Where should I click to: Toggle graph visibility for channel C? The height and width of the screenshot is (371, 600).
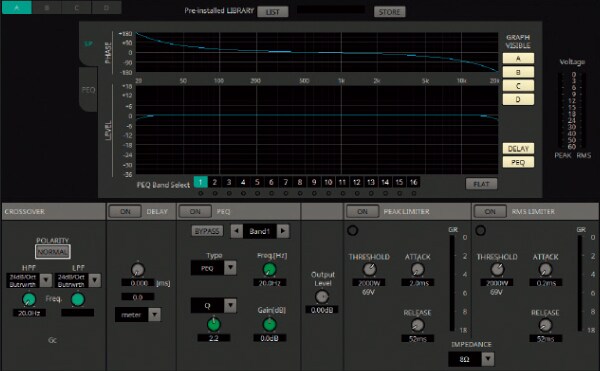click(518, 86)
